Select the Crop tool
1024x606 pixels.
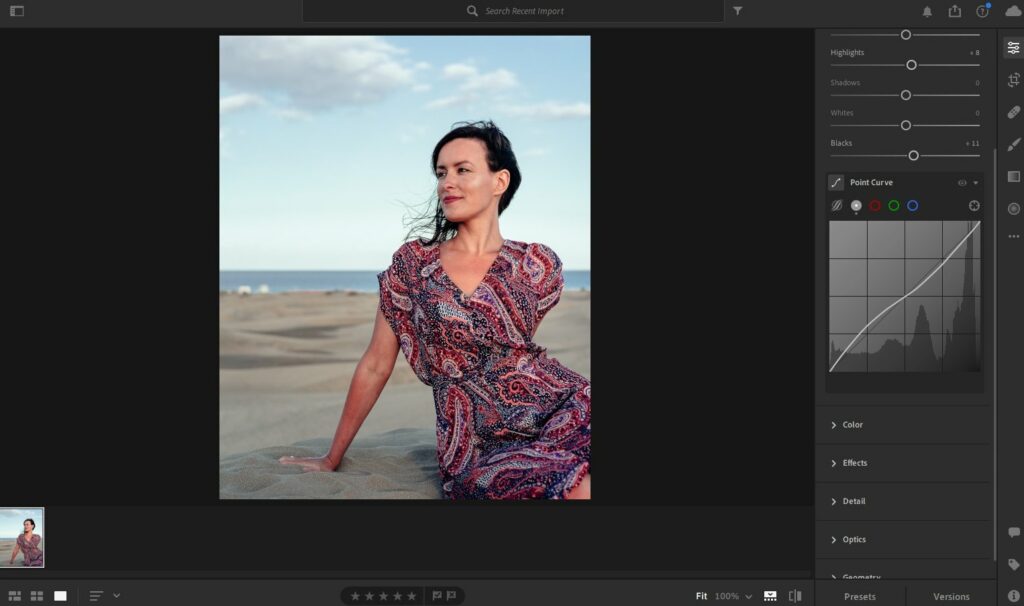(x=1013, y=80)
